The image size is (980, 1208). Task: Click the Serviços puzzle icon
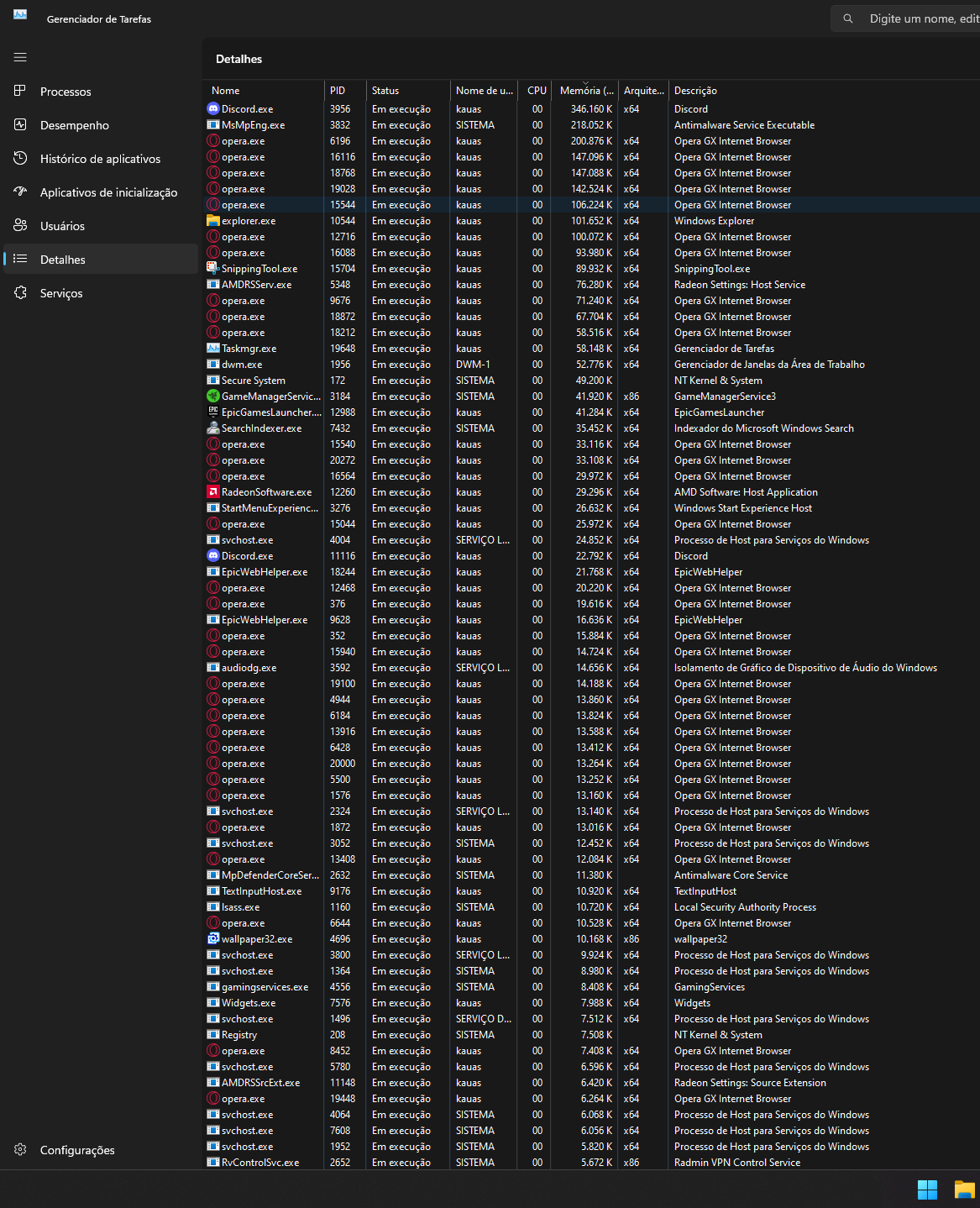click(x=20, y=292)
